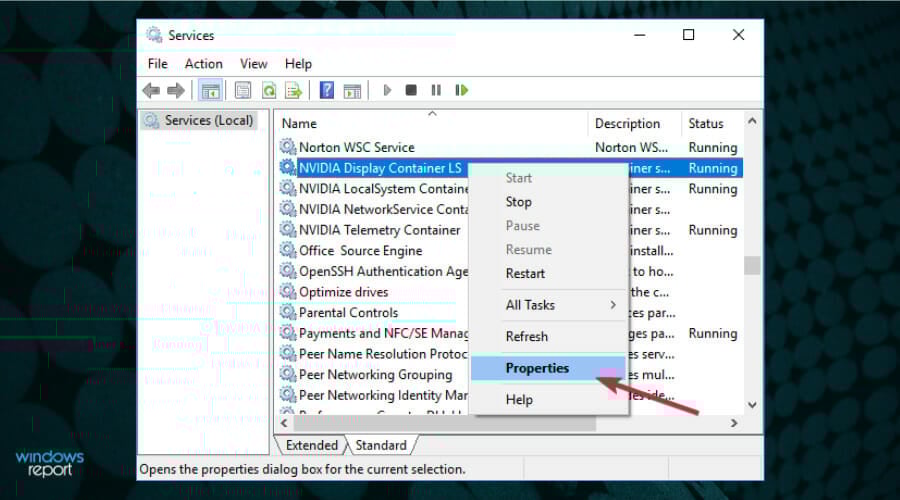Select the NVIDIA LocalSystem Container service
Viewport: 900px width, 500px height.
pyautogui.click(x=383, y=188)
